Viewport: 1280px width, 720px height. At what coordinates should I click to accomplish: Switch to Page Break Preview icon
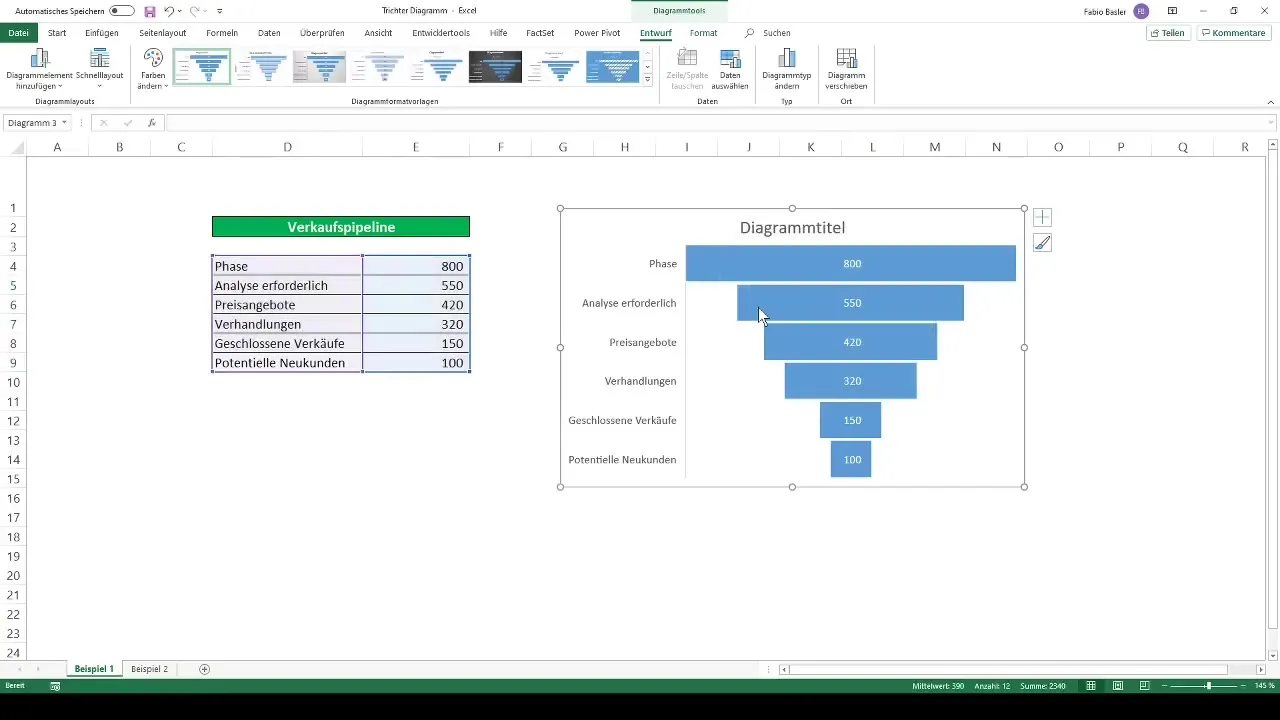pos(1144,686)
